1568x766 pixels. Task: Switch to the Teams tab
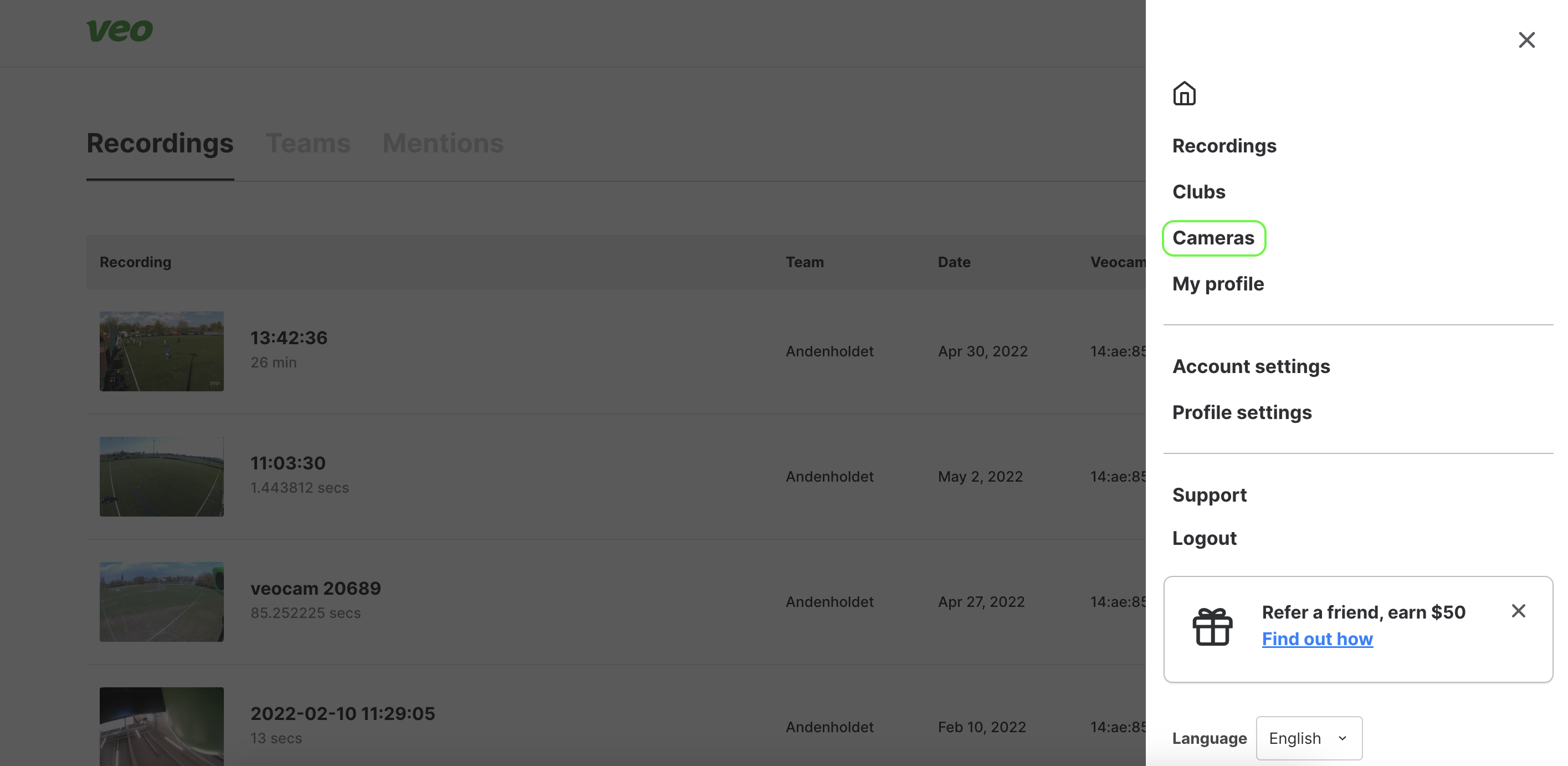pos(309,143)
